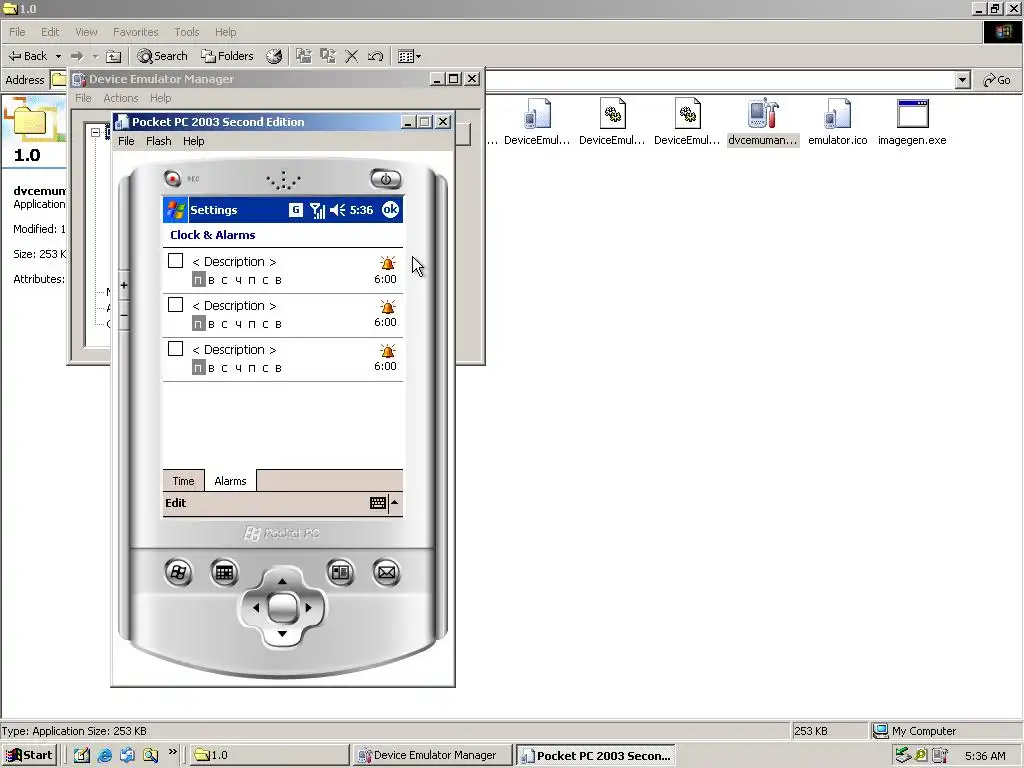Image resolution: width=1024 pixels, height=768 pixels.
Task: Tap the bell icon of the third alarm
Action: click(x=387, y=350)
